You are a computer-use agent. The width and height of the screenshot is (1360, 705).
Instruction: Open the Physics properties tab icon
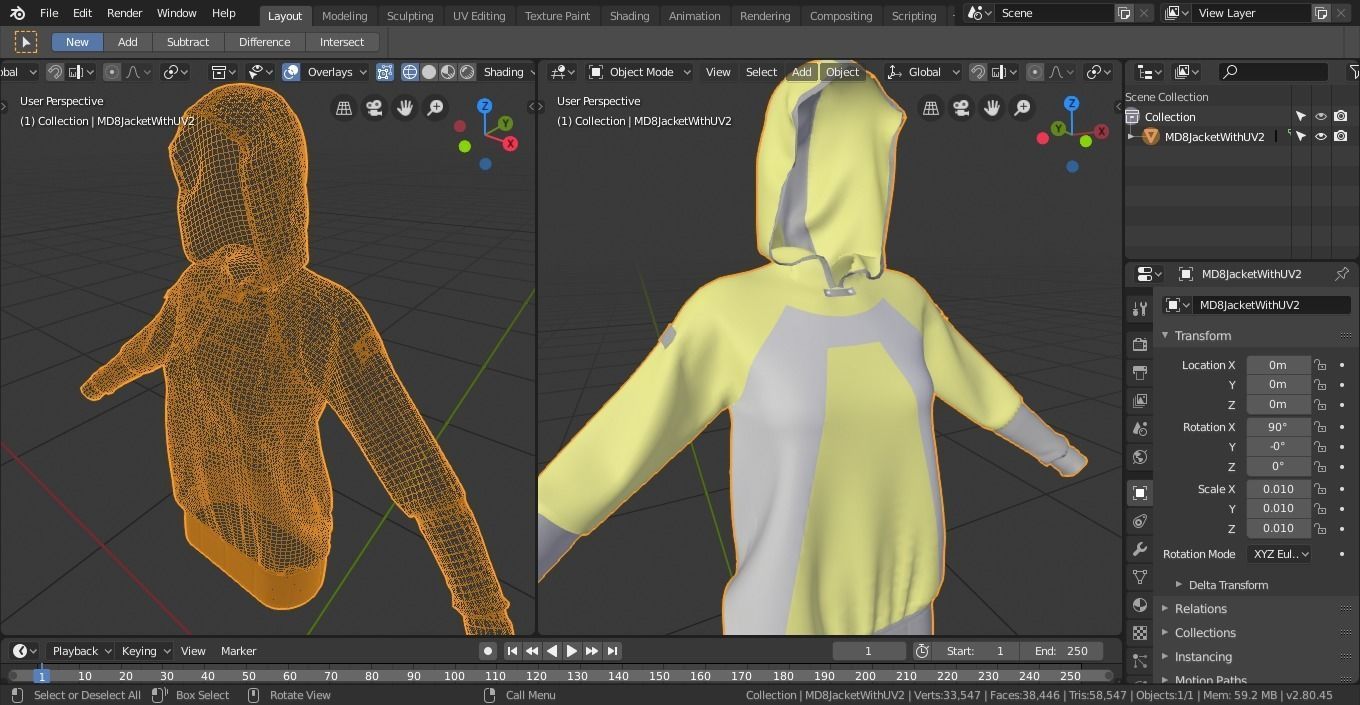pyautogui.click(x=1139, y=521)
